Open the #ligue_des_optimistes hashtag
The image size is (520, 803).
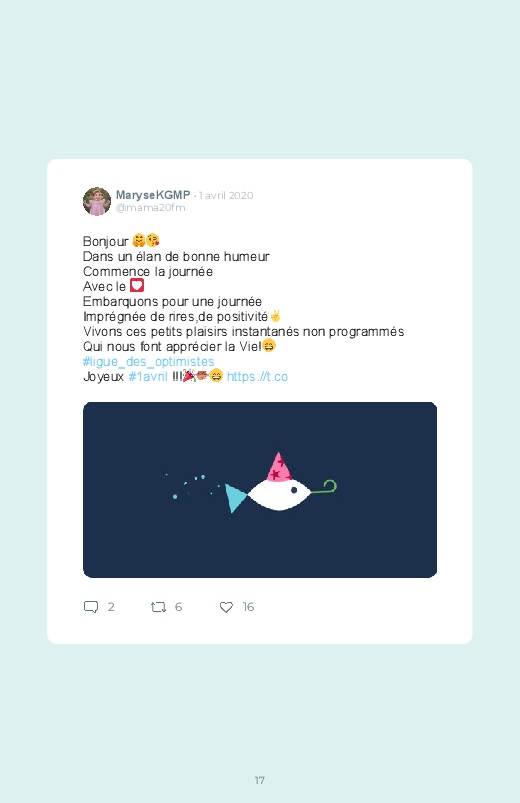click(149, 362)
